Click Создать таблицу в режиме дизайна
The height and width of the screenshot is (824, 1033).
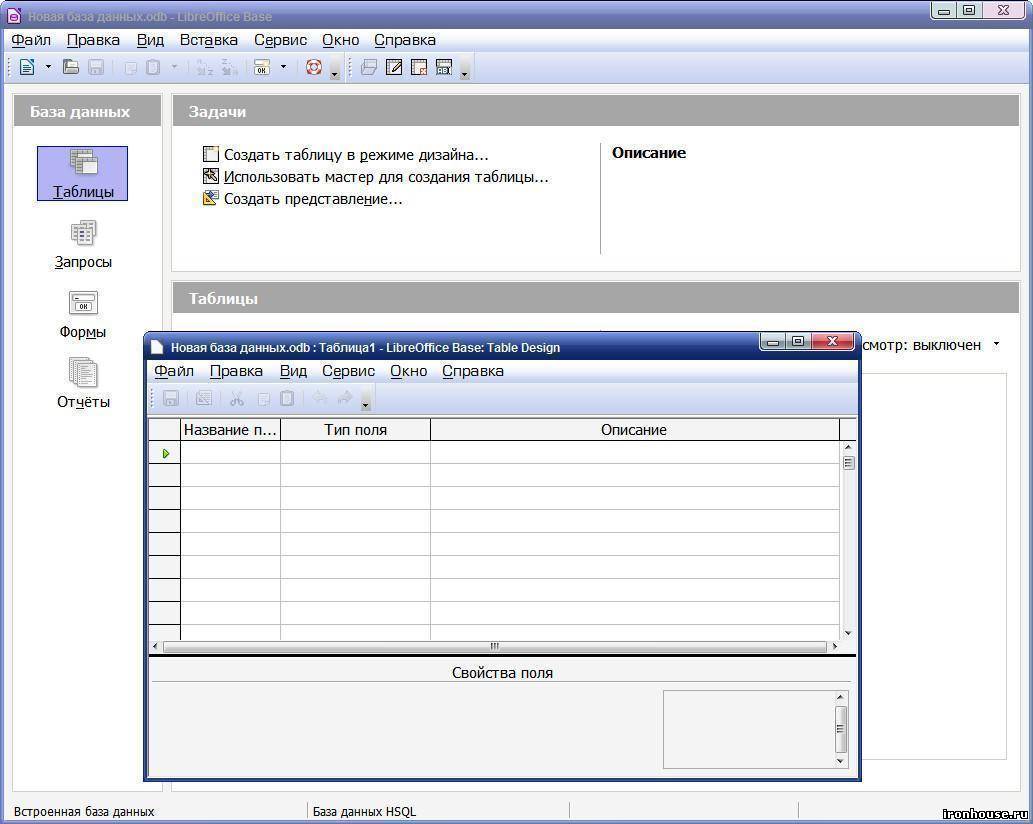[355, 155]
